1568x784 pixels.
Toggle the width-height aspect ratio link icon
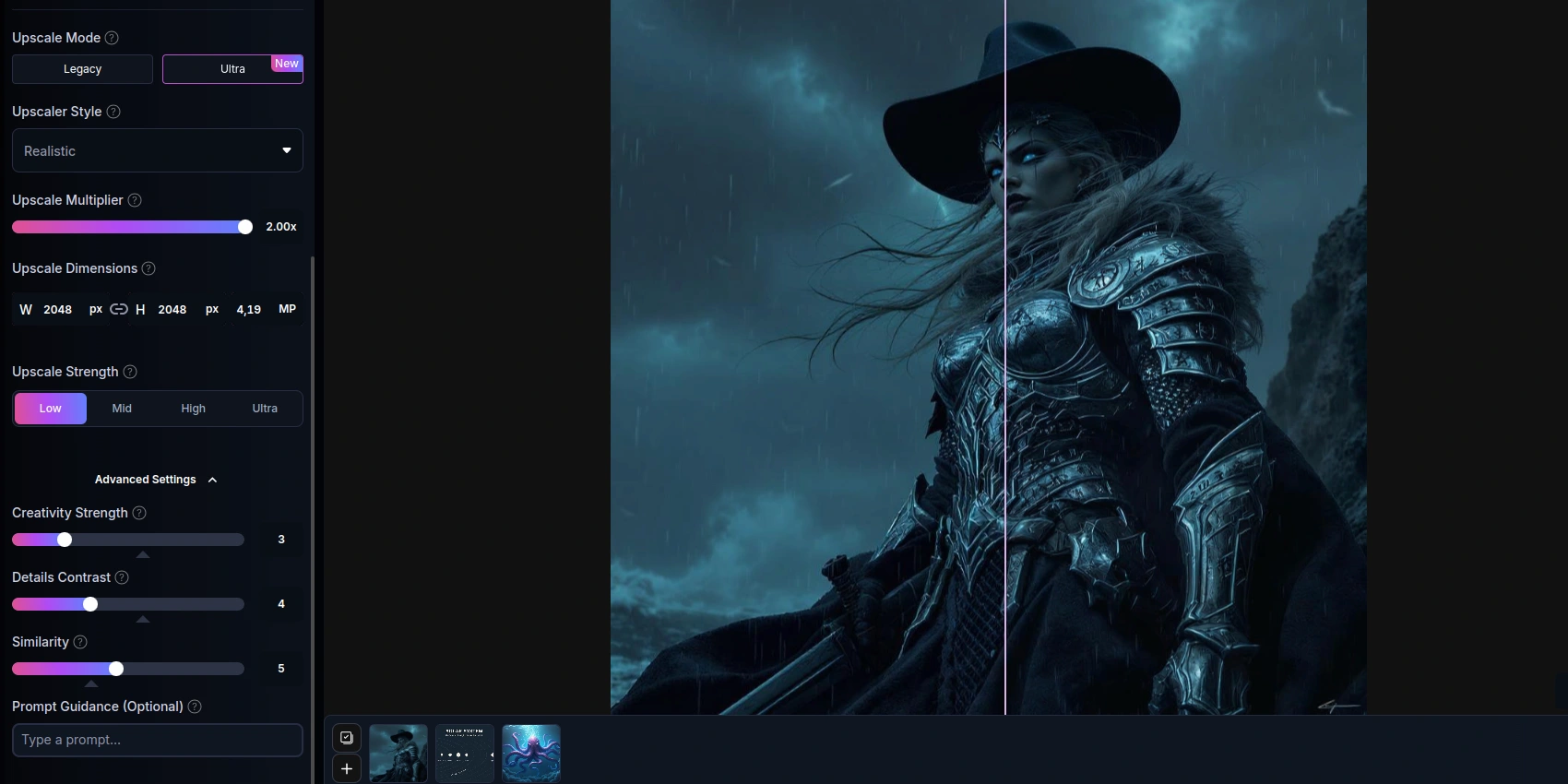pos(119,309)
